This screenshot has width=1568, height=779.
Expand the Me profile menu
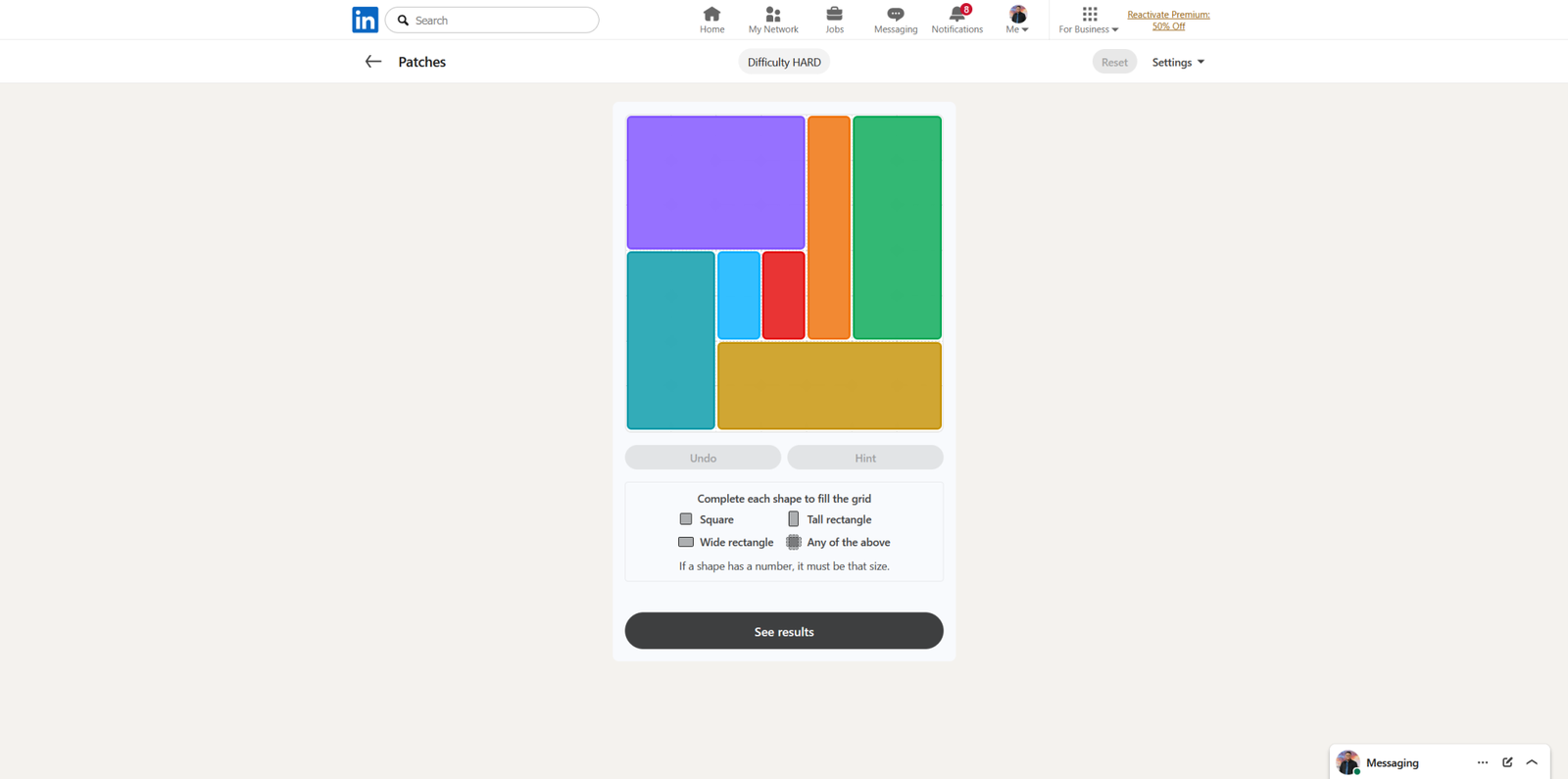[1017, 20]
